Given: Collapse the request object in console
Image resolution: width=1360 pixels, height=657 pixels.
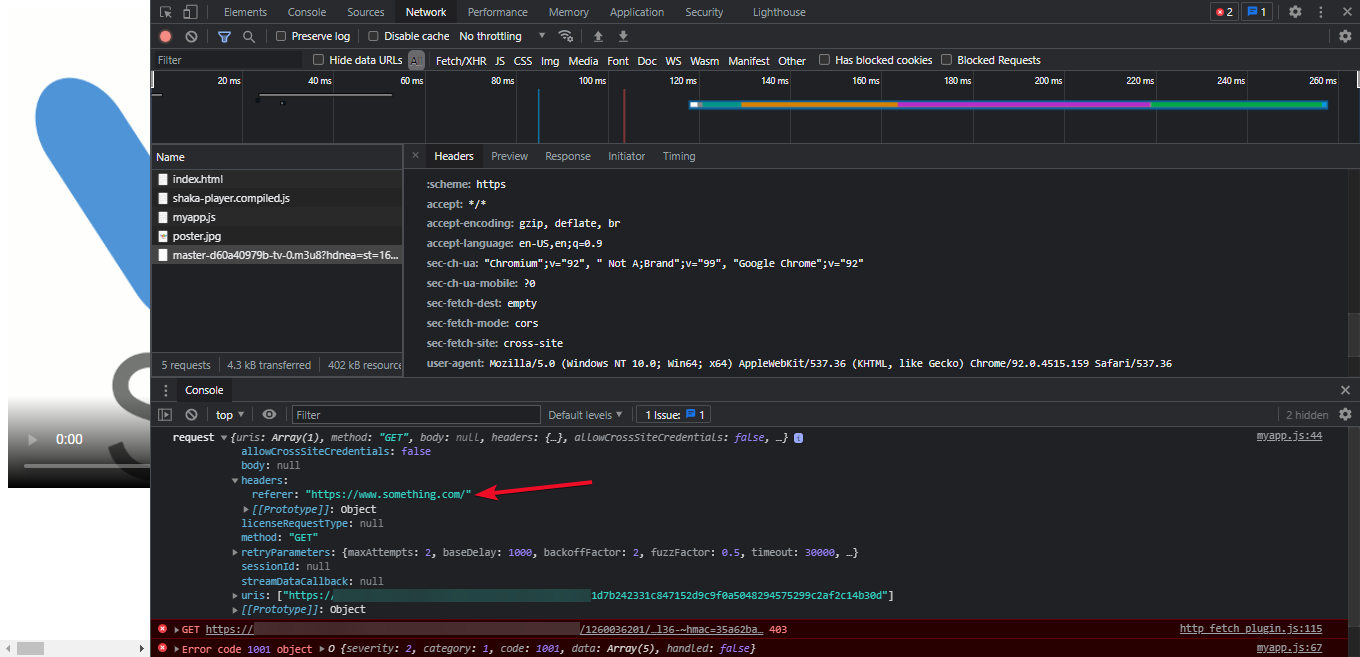Looking at the screenshot, I should click(x=223, y=438).
